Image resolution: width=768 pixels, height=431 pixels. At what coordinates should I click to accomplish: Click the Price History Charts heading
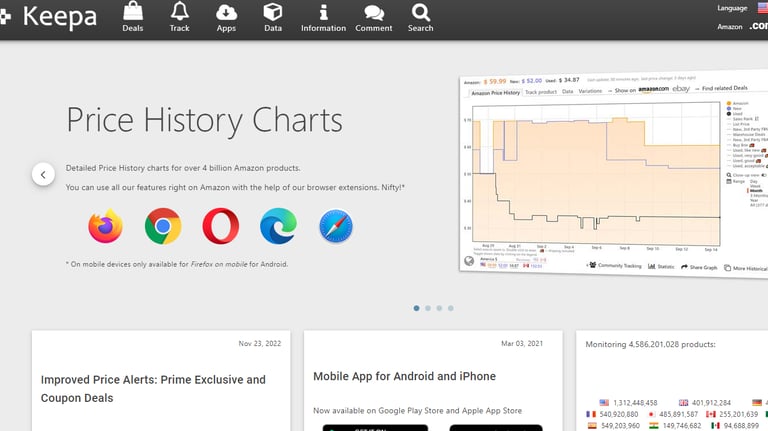coord(205,120)
